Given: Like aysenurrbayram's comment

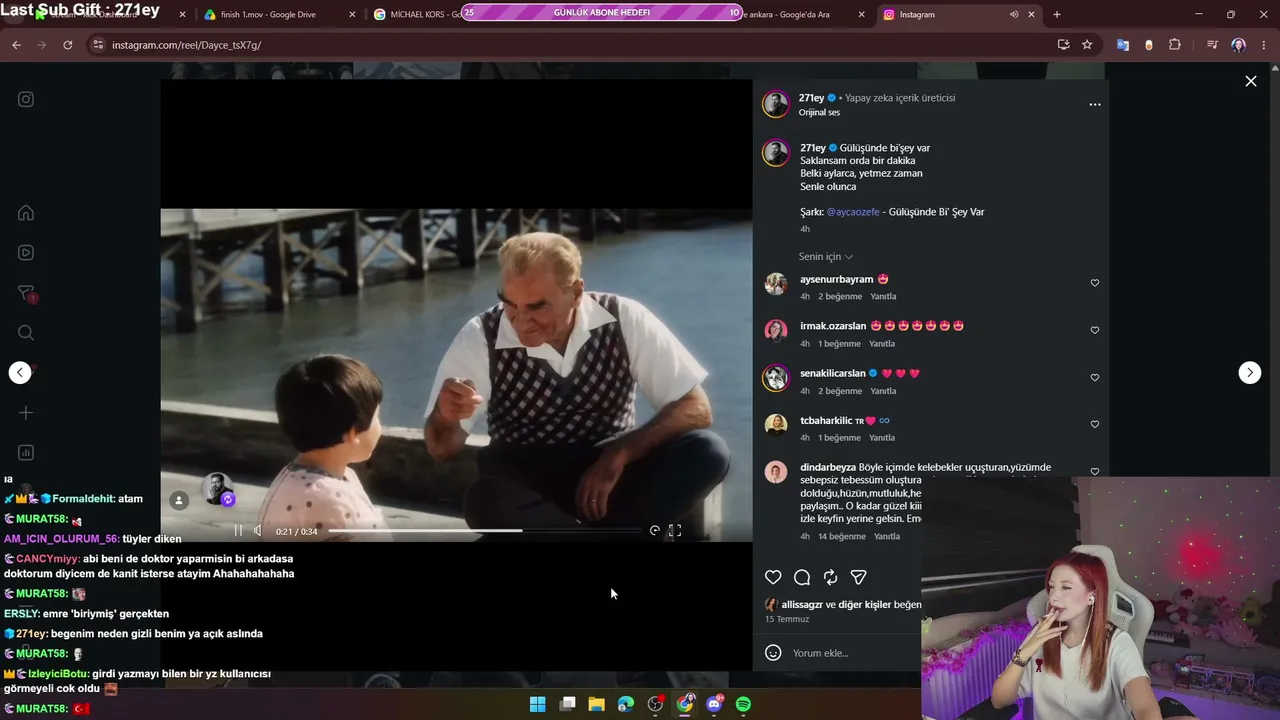Looking at the screenshot, I should (1094, 283).
